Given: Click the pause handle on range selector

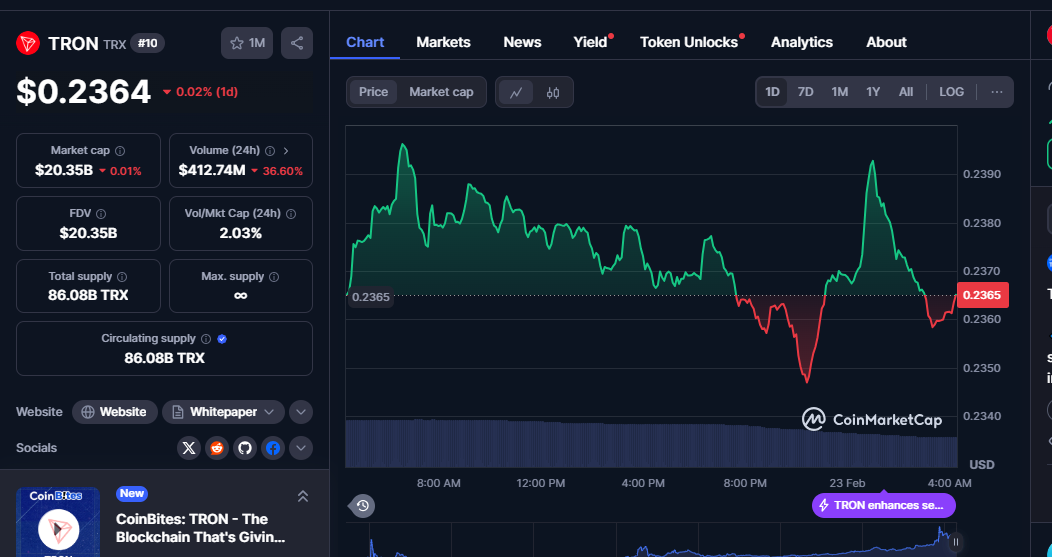Looking at the screenshot, I should (x=956, y=542).
